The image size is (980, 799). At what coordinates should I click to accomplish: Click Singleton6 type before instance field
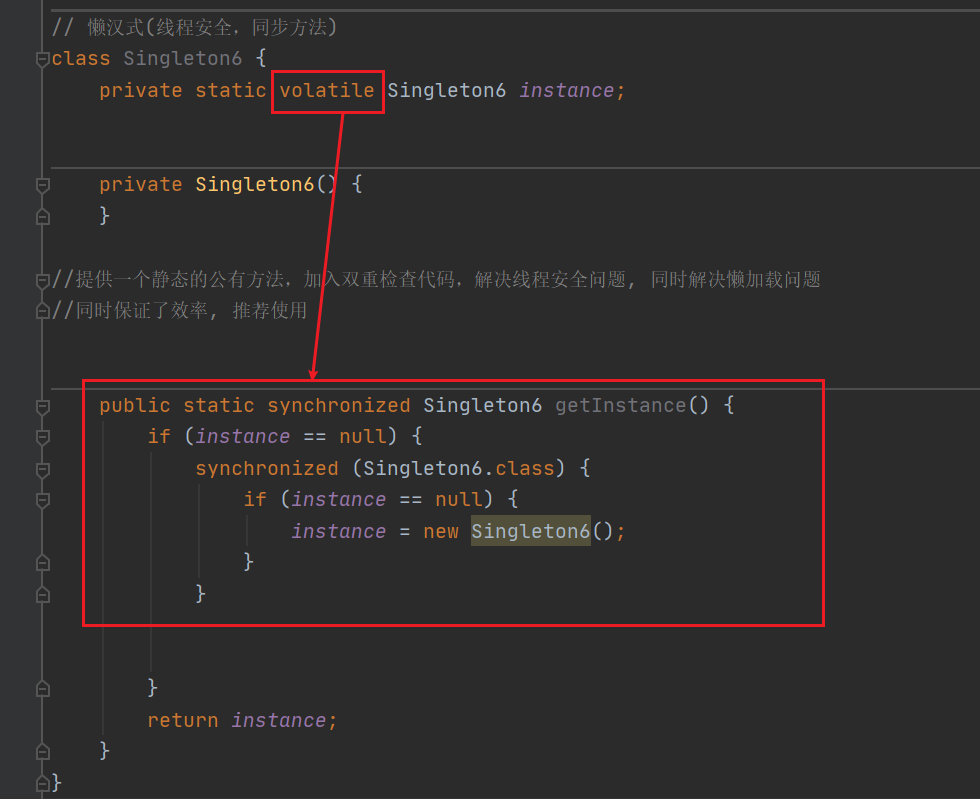(446, 91)
